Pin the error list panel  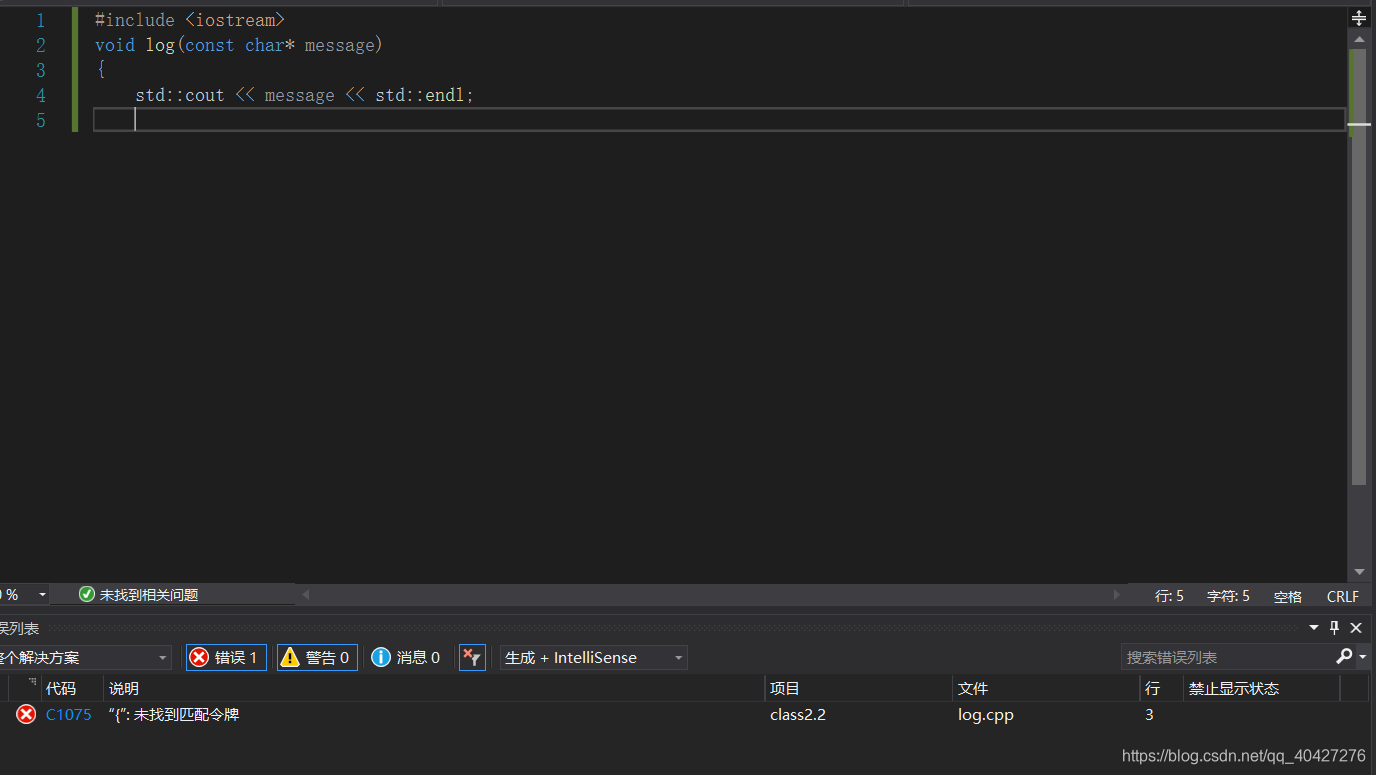click(x=1334, y=628)
